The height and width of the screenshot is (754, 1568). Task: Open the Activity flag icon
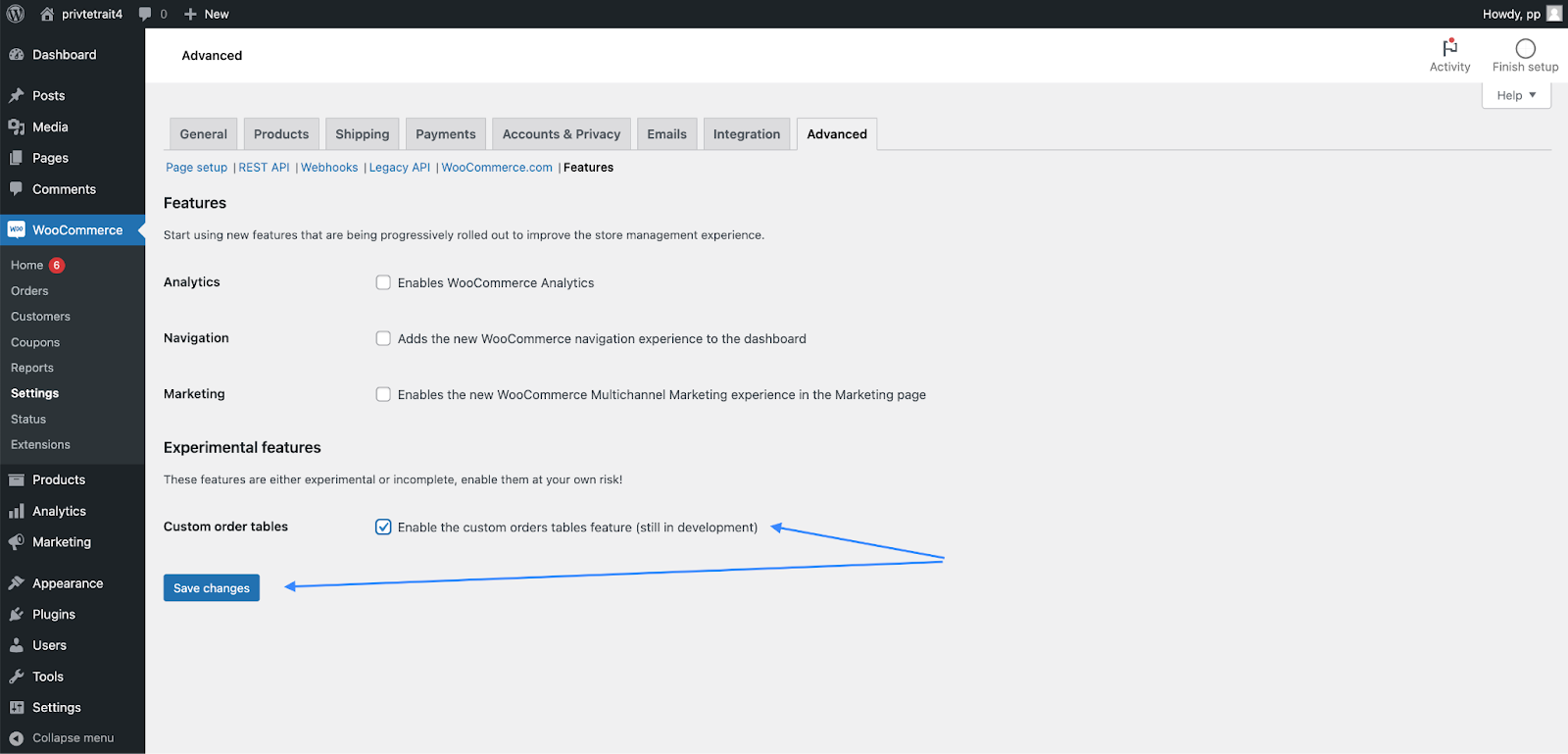click(1450, 47)
